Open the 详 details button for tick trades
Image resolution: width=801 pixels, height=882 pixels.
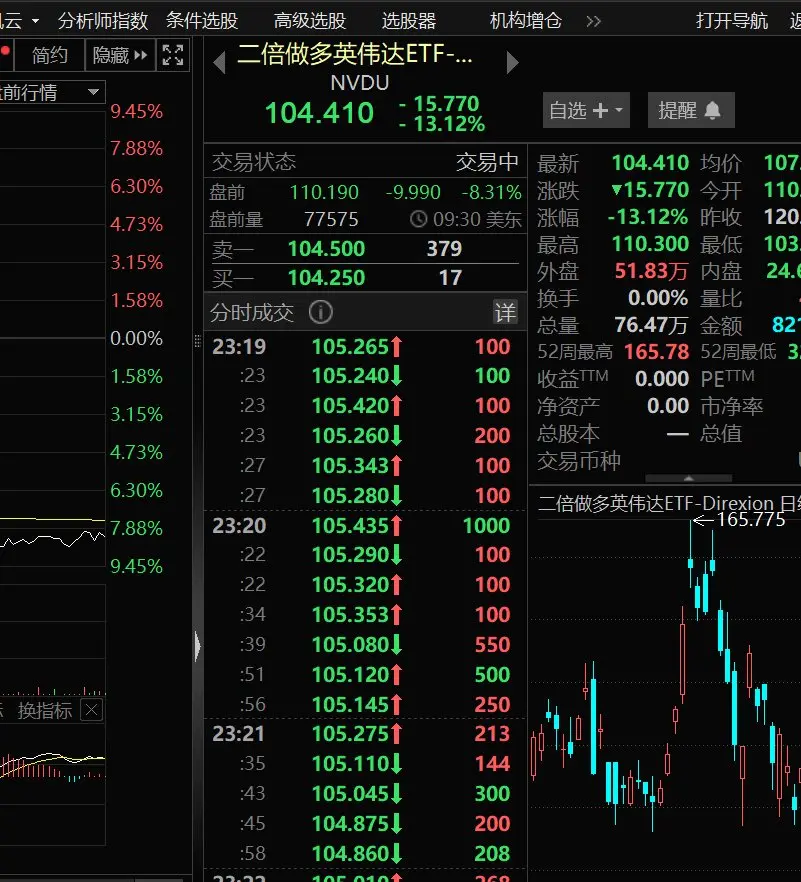coord(505,312)
